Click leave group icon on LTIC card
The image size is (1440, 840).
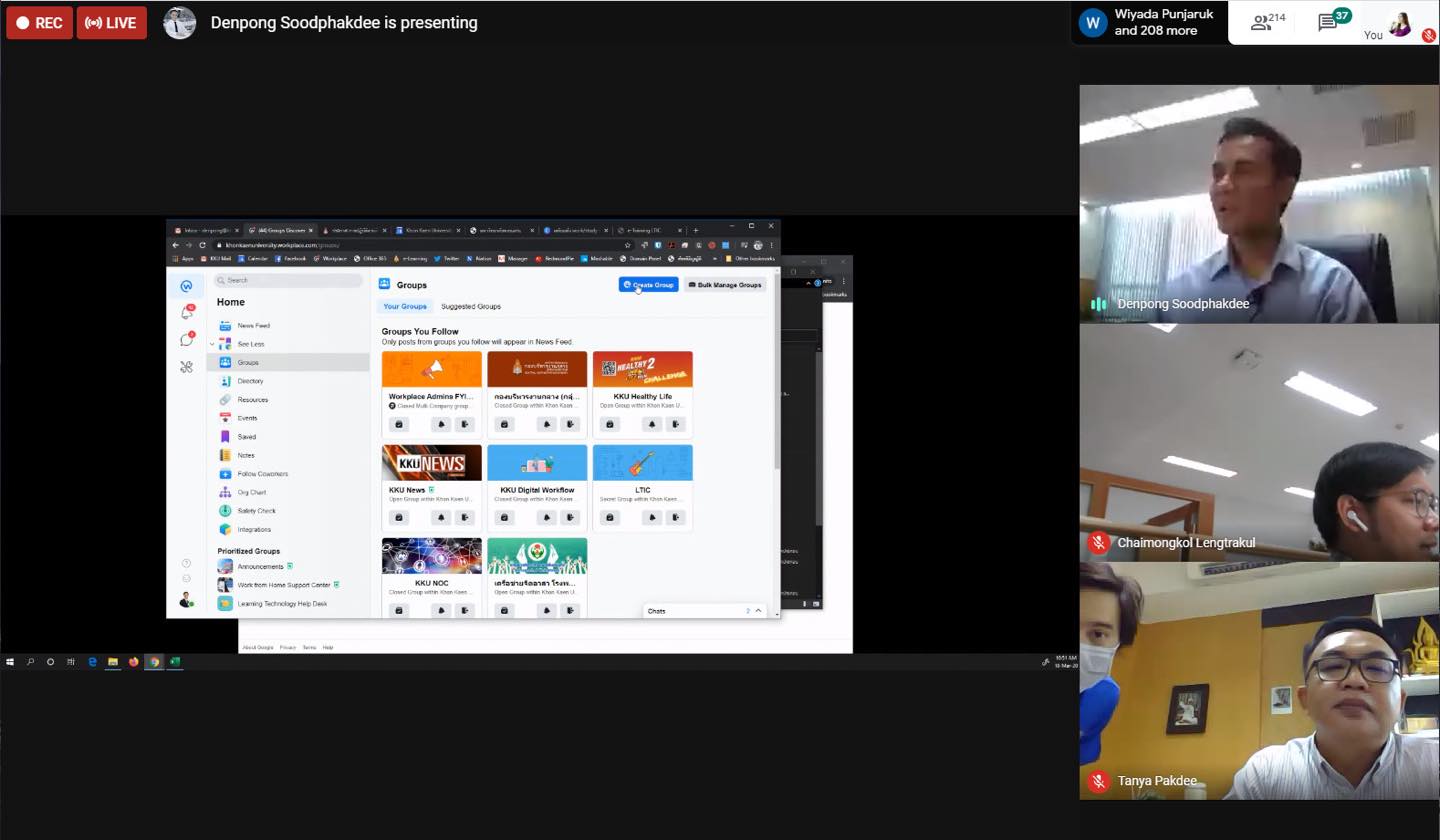(x=676, y=518)
